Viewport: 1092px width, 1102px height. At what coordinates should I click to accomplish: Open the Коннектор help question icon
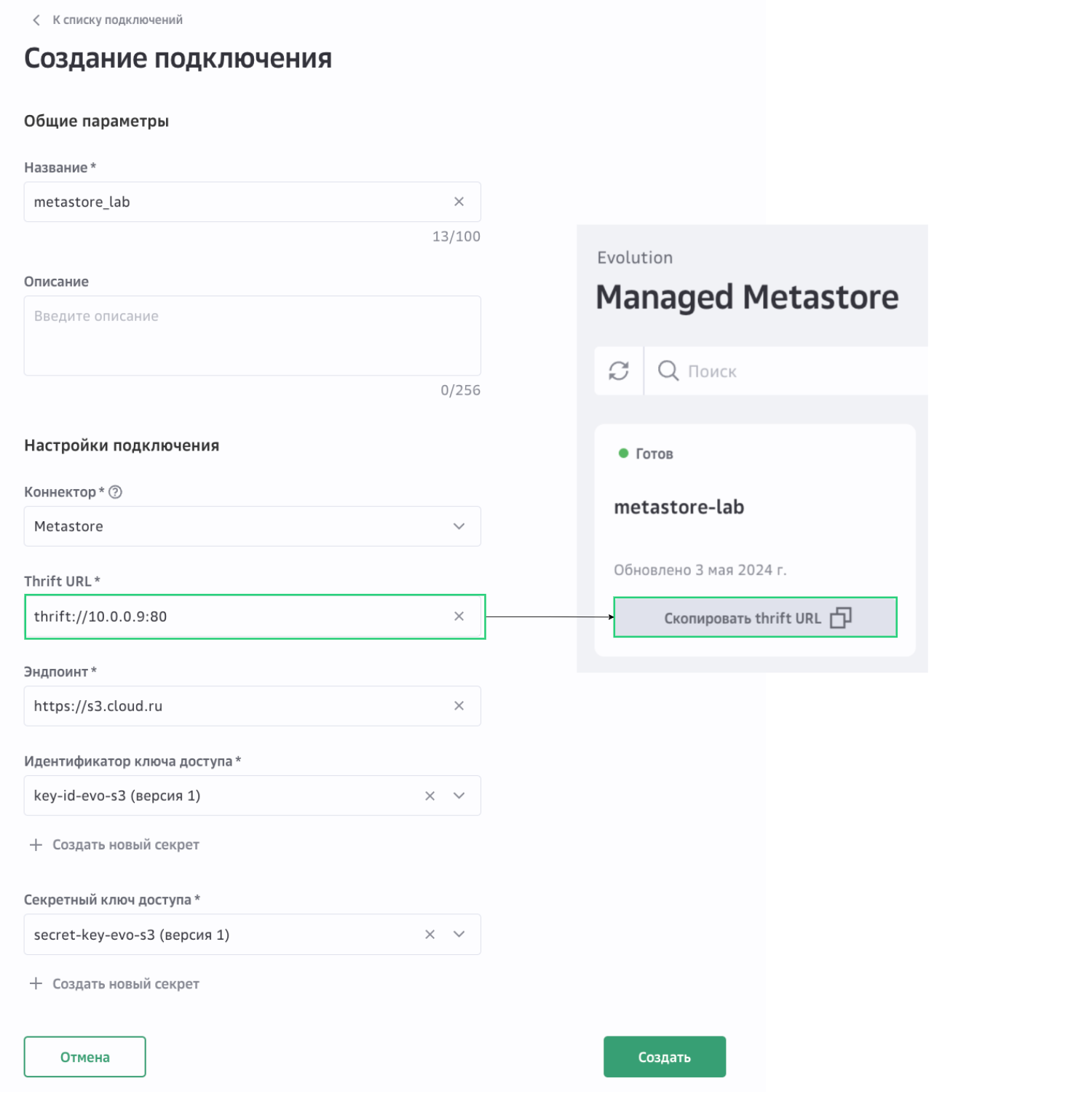pos(115,492)
